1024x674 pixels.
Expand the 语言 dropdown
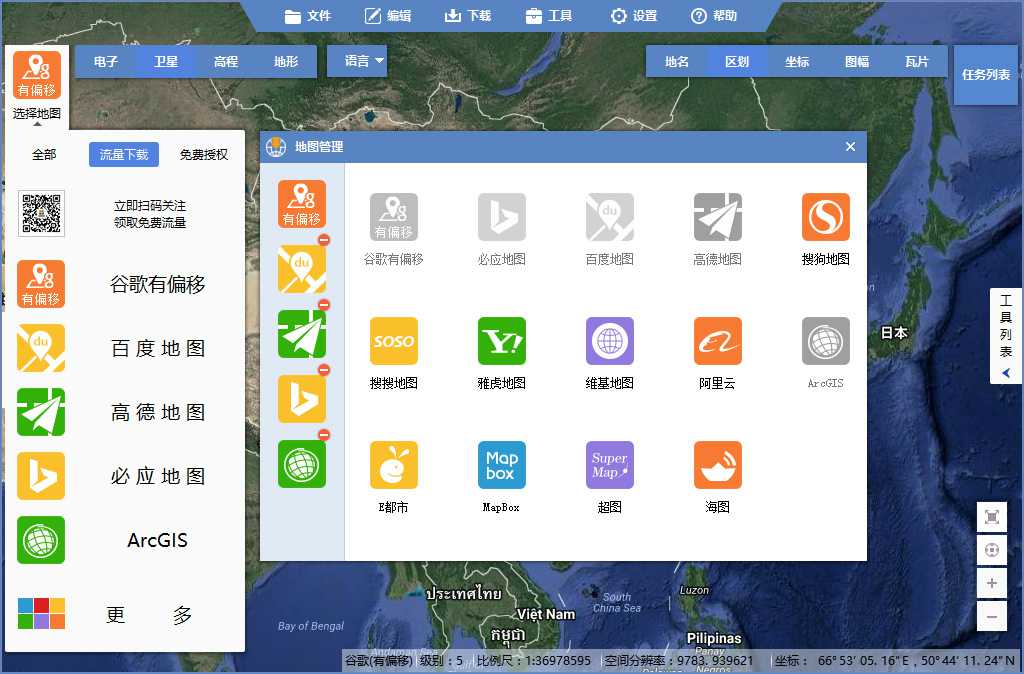357,61
